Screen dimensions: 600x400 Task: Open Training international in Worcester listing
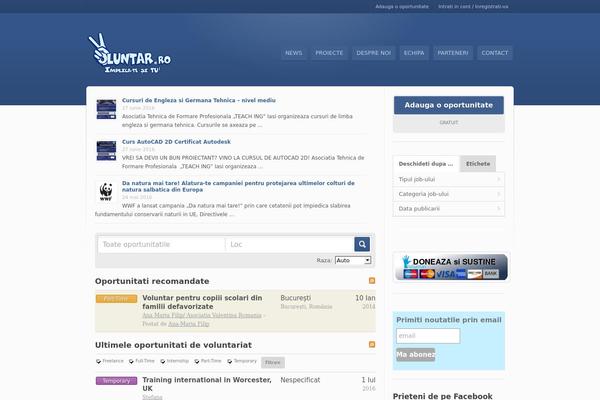tap(207, 384)
